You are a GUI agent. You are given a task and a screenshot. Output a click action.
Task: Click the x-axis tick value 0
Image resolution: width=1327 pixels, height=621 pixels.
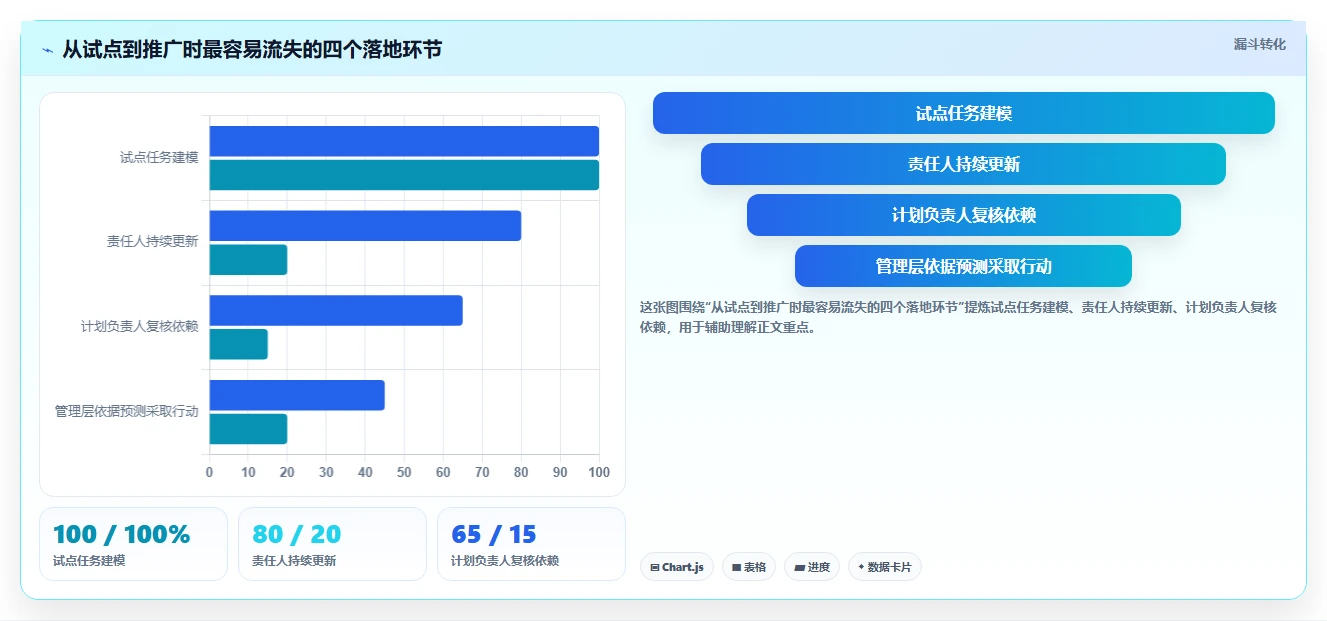(x=209, y=472)
